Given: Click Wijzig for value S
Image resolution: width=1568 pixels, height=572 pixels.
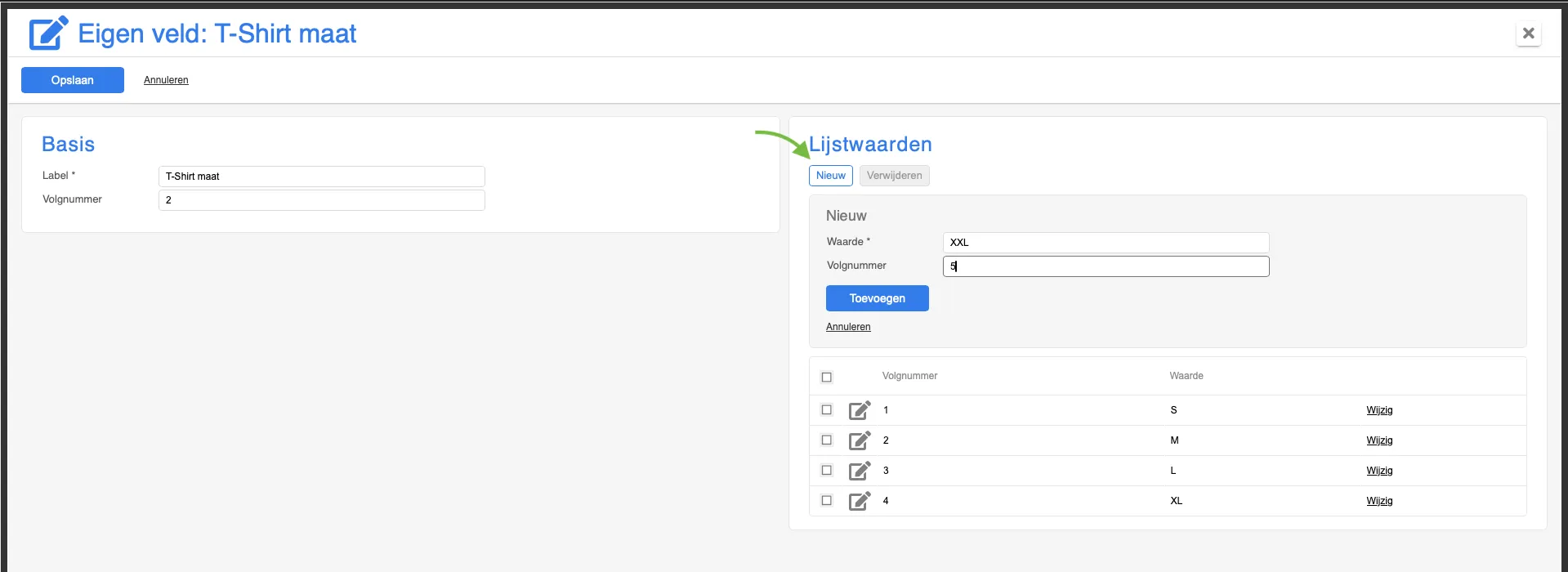Looking at the screenshot, I should point(1379,410).
